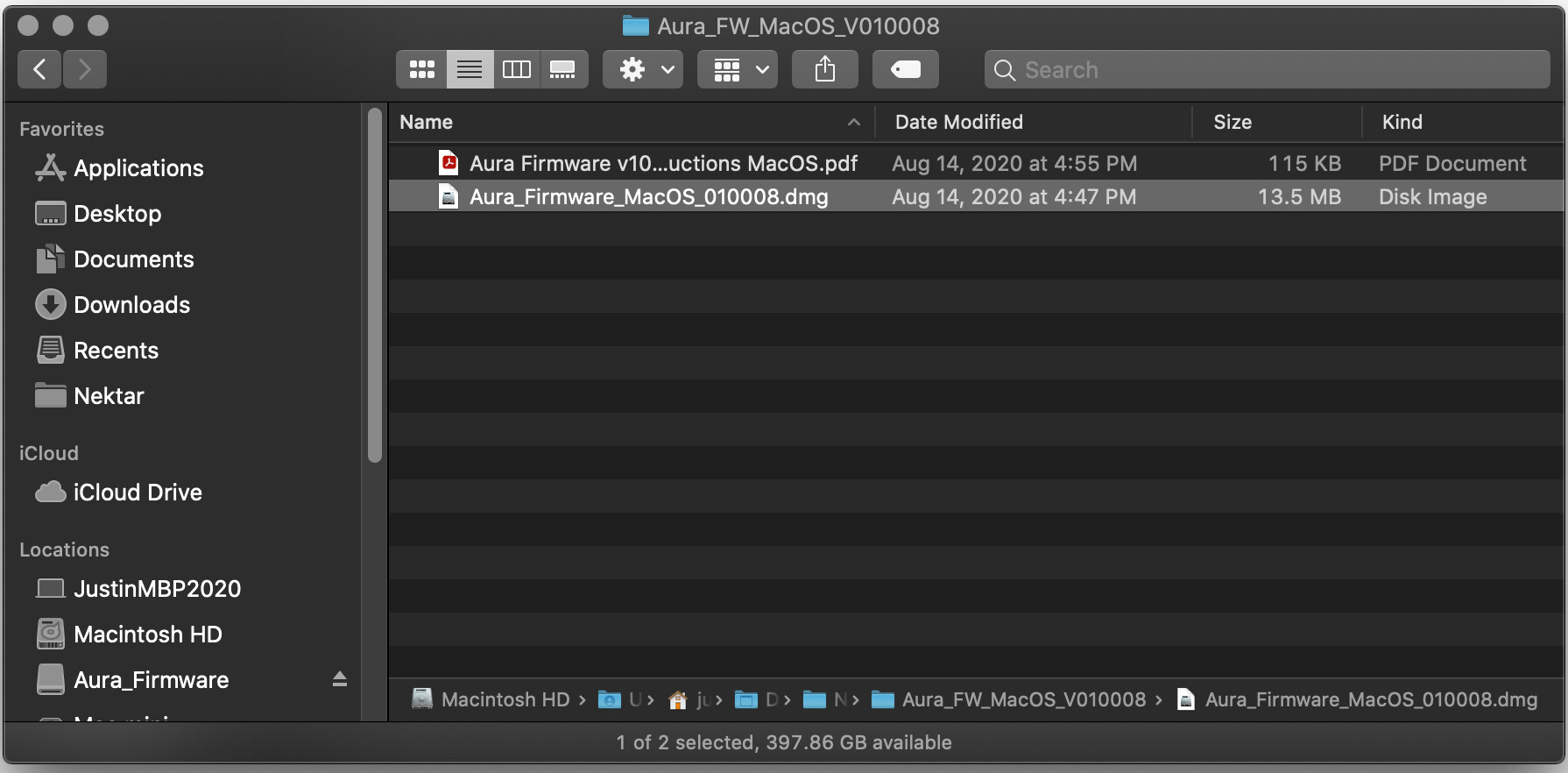Click the iCloud section header
This screenshot has width=1568, height=773.
coord(49,453)
